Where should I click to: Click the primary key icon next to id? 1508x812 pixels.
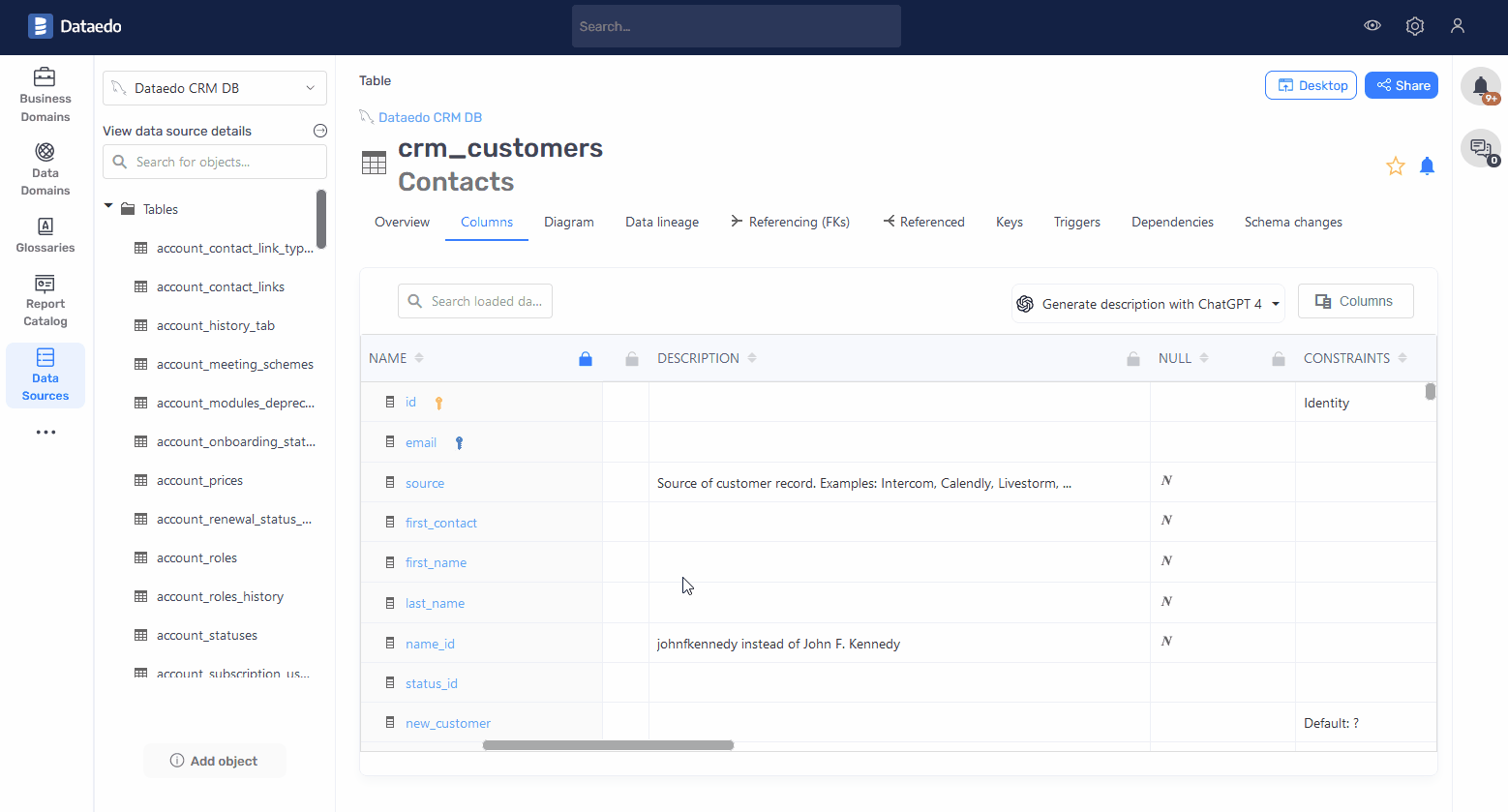click(438, 404)
